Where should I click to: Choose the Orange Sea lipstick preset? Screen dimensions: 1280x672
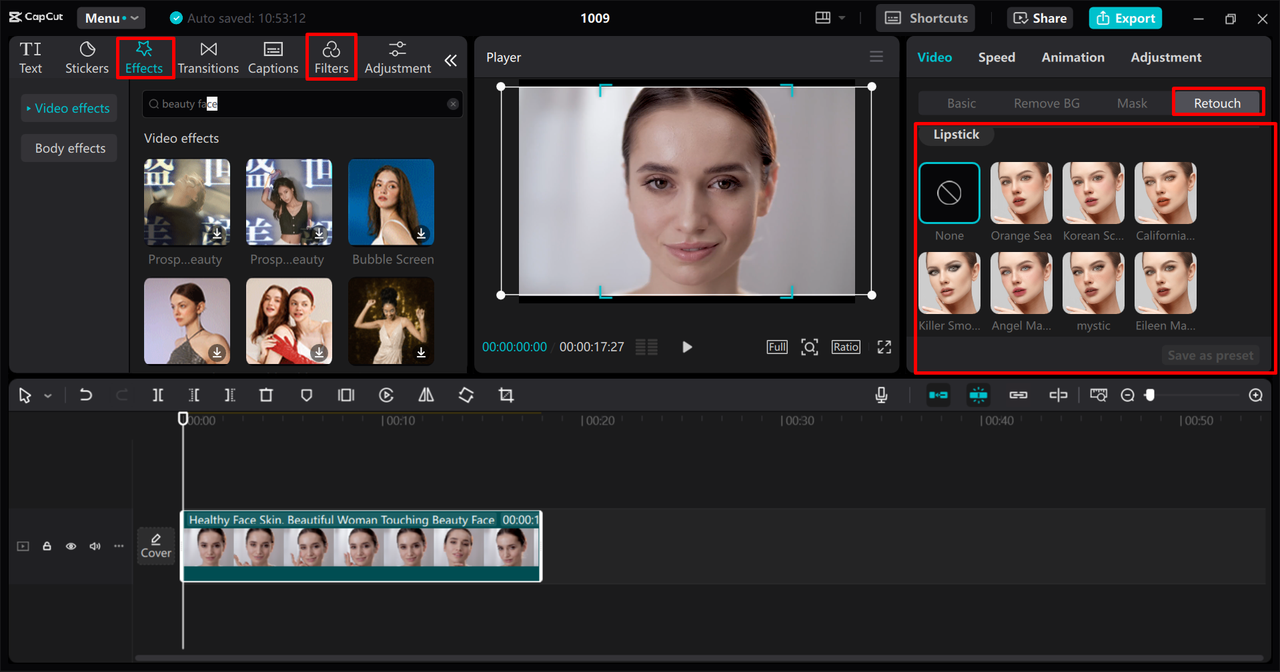tap(1021, 193)
